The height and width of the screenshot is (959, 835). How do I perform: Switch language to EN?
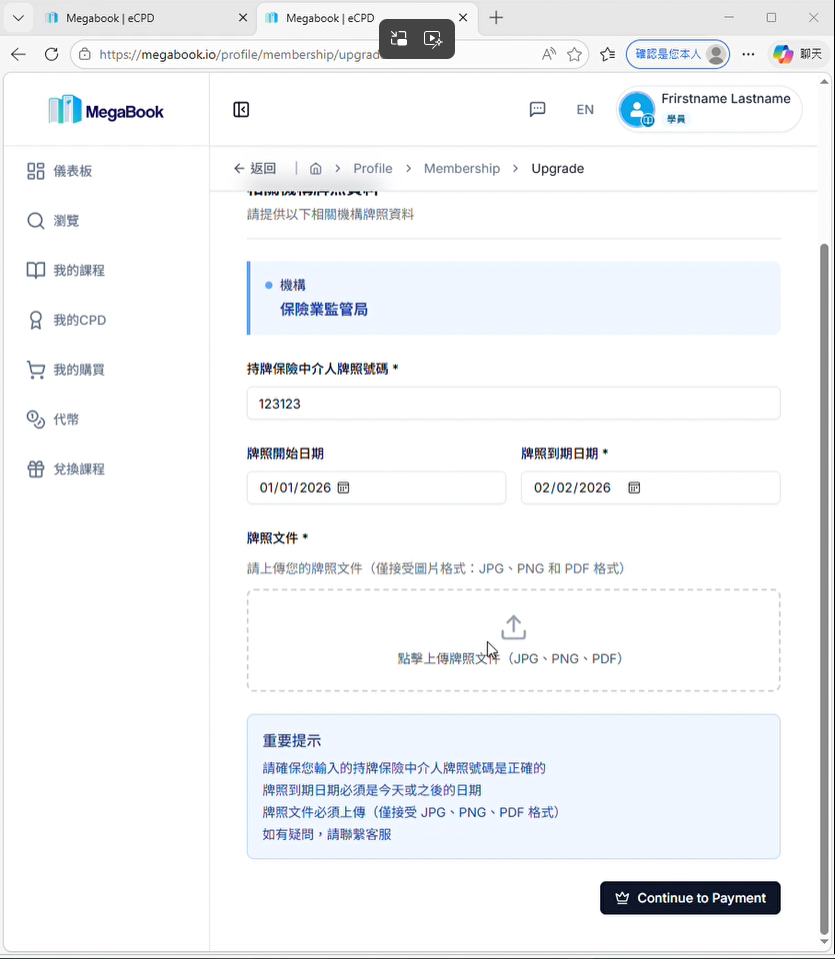click(585, 109)
